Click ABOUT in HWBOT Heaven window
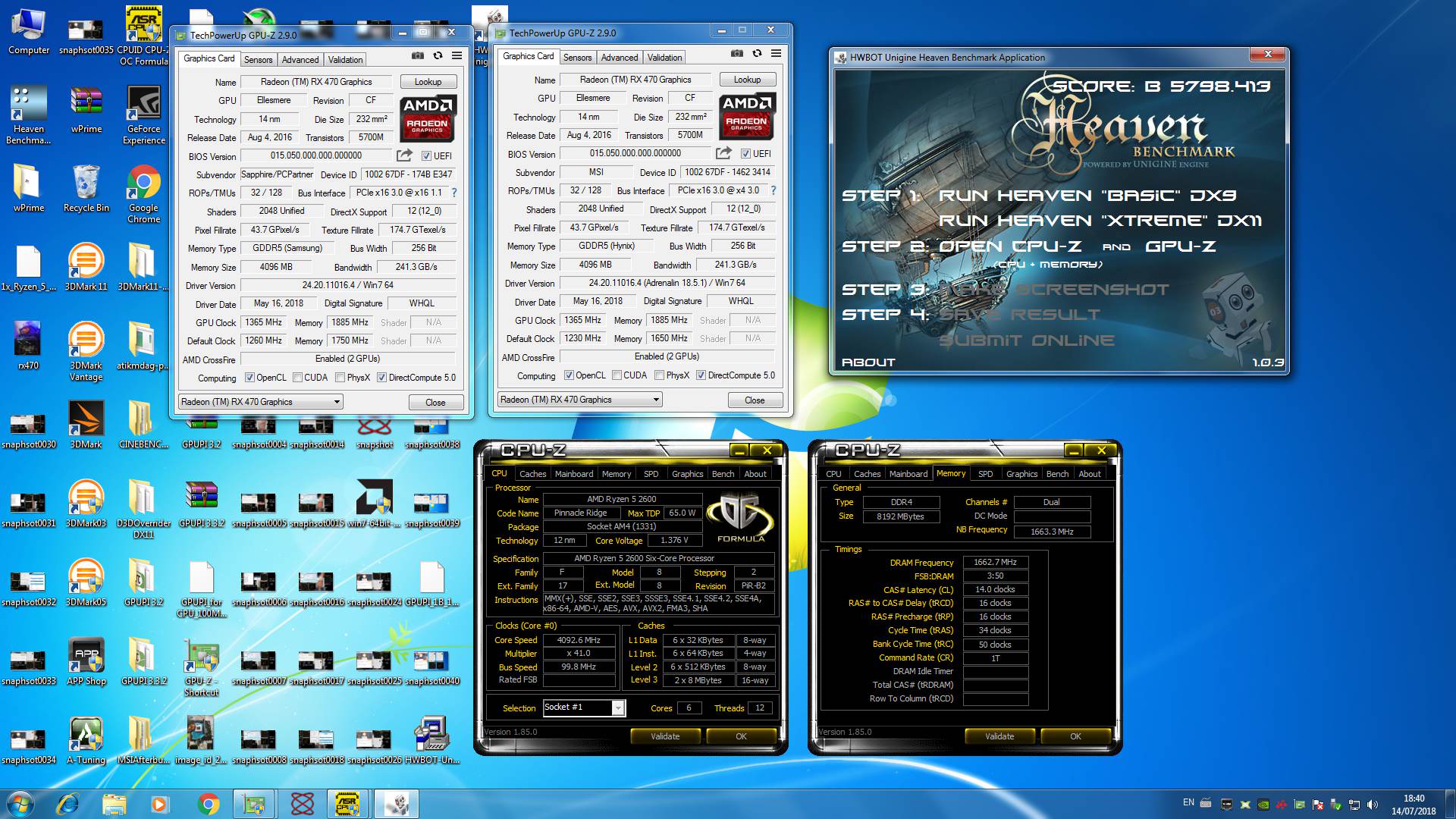This screenshot has height=819, width=1456. tap(868, 362)
